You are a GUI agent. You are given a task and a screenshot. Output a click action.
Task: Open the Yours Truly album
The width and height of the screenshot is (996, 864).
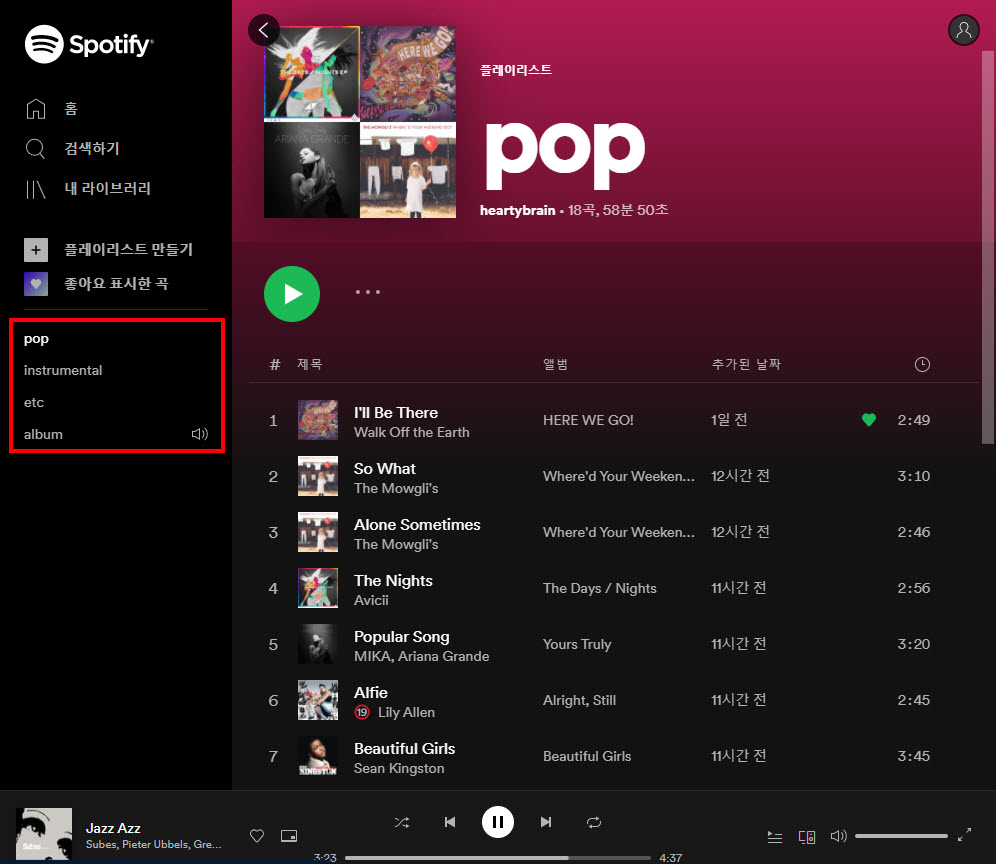pos(577,644)
